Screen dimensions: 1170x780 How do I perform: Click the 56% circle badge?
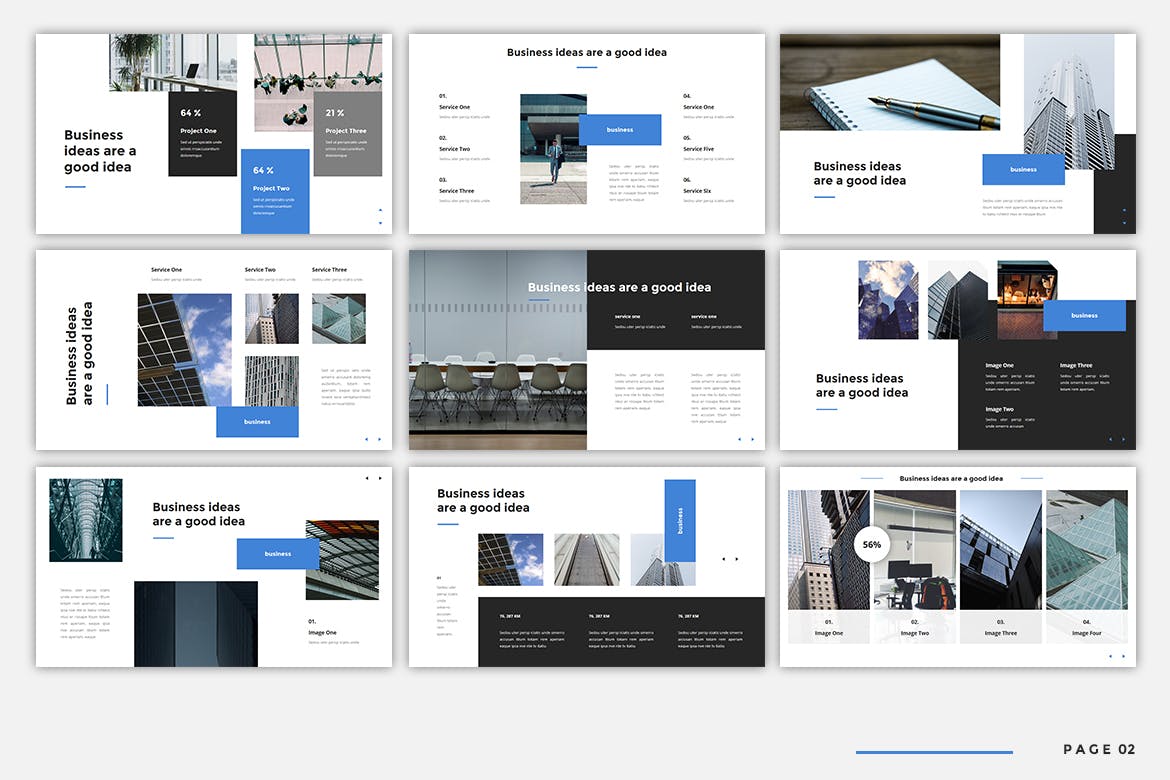871,545
